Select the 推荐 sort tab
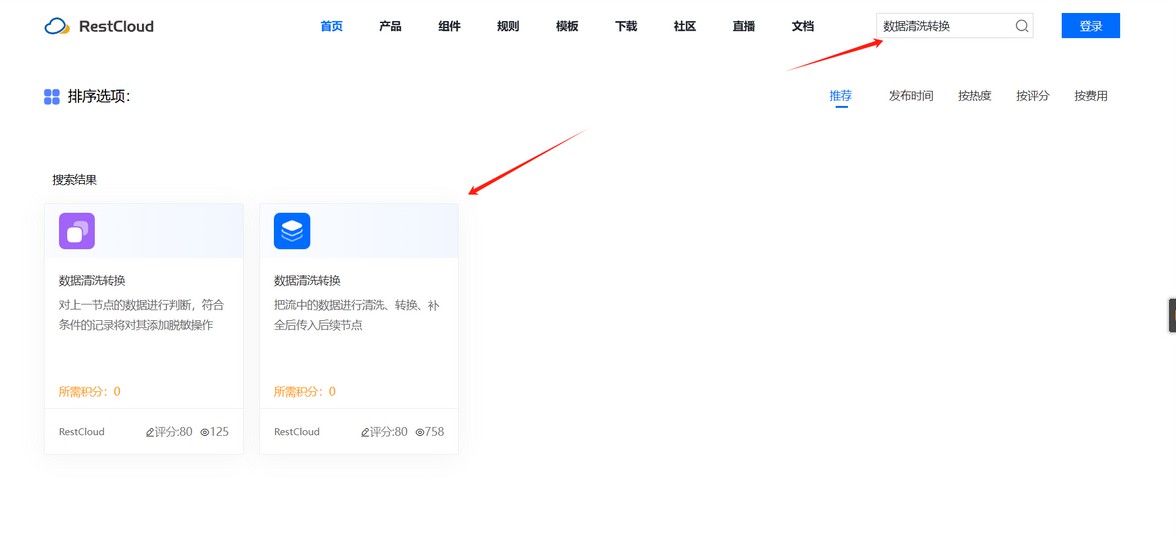Viewport: 1176px width, 540px height. (x=841, y=96)
